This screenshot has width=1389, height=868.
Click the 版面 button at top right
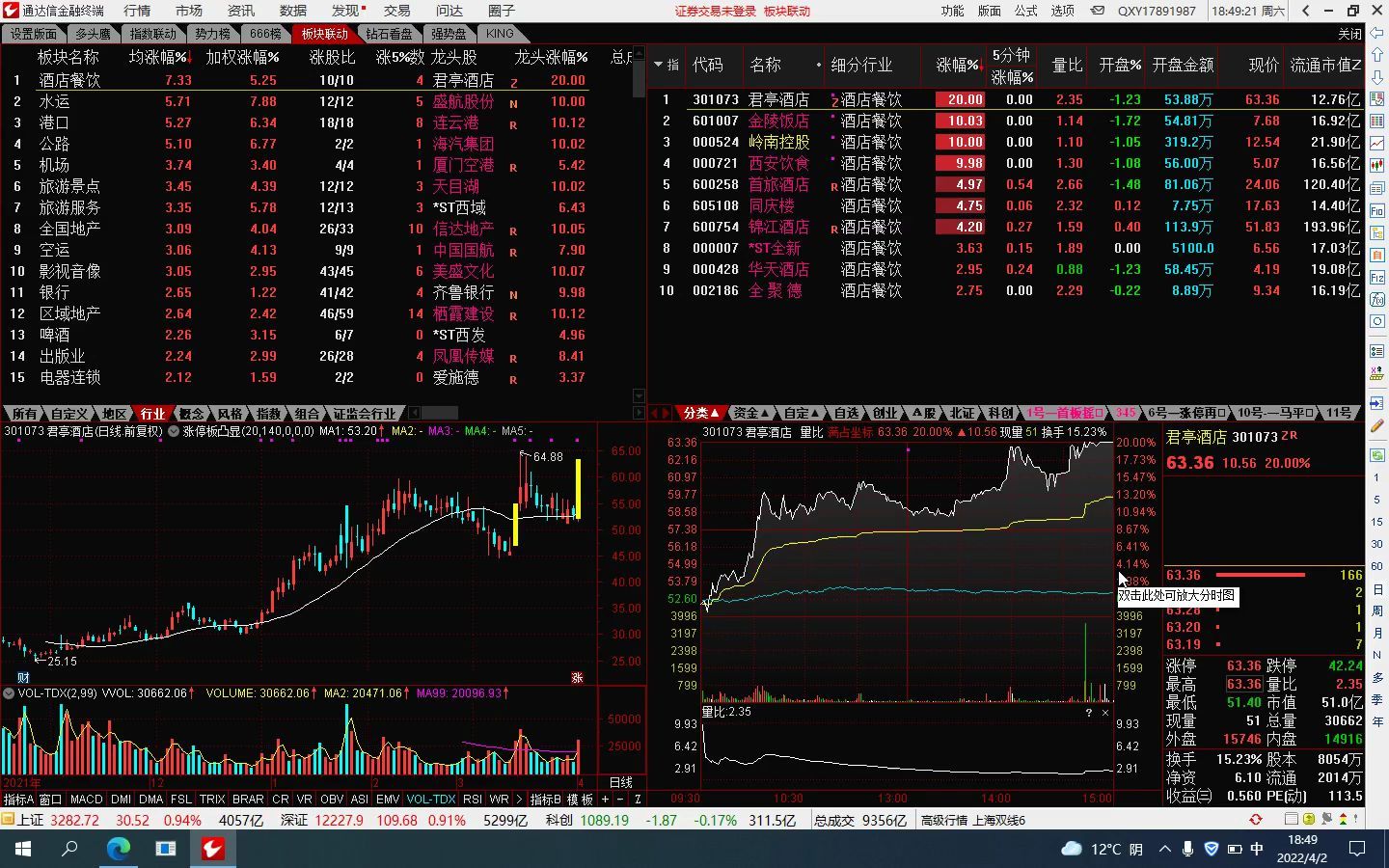(x=990, y=11)
